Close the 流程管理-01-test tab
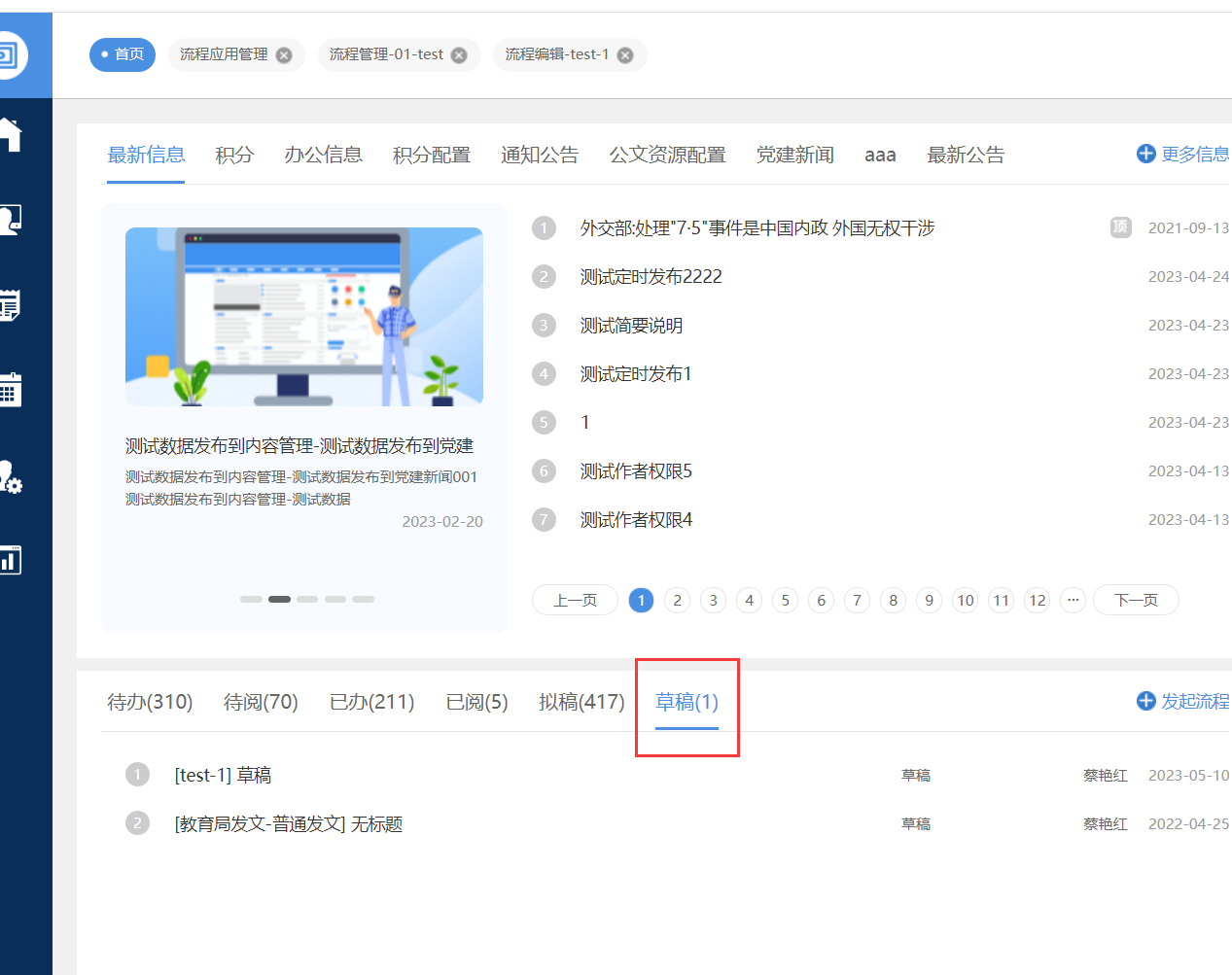Screen dimensions: 1232x975 pyautogui.click(x=459, y=55)
